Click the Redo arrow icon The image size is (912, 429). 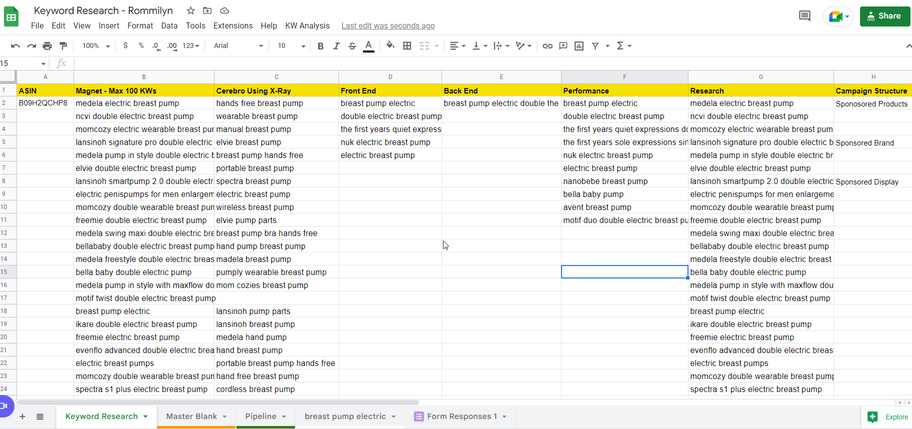(31, 46)
